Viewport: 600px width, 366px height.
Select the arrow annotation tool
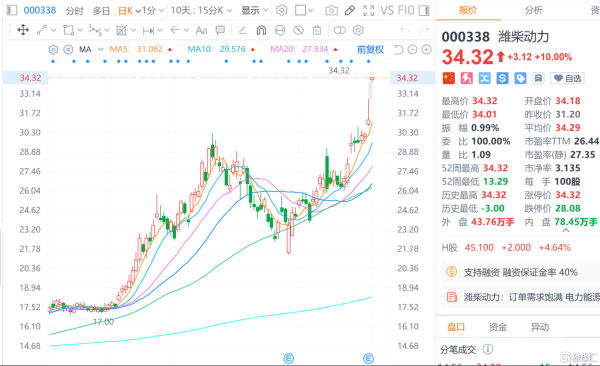point(175,30)
